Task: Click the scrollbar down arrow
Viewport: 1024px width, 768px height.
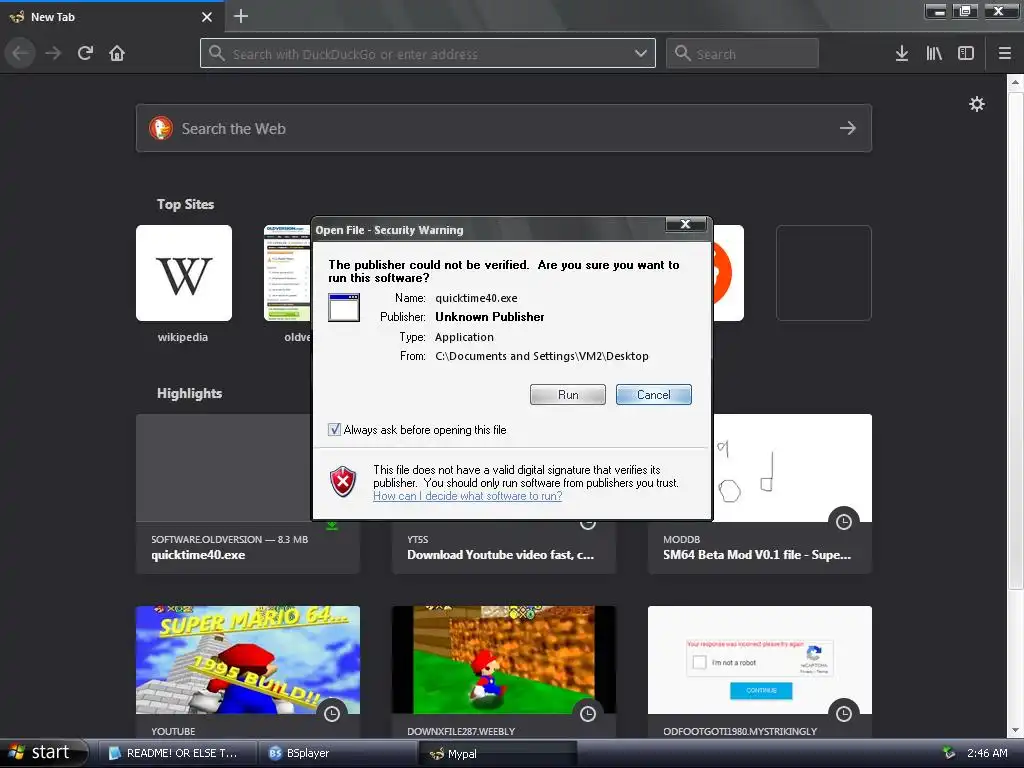Action: pos(1015,730)
